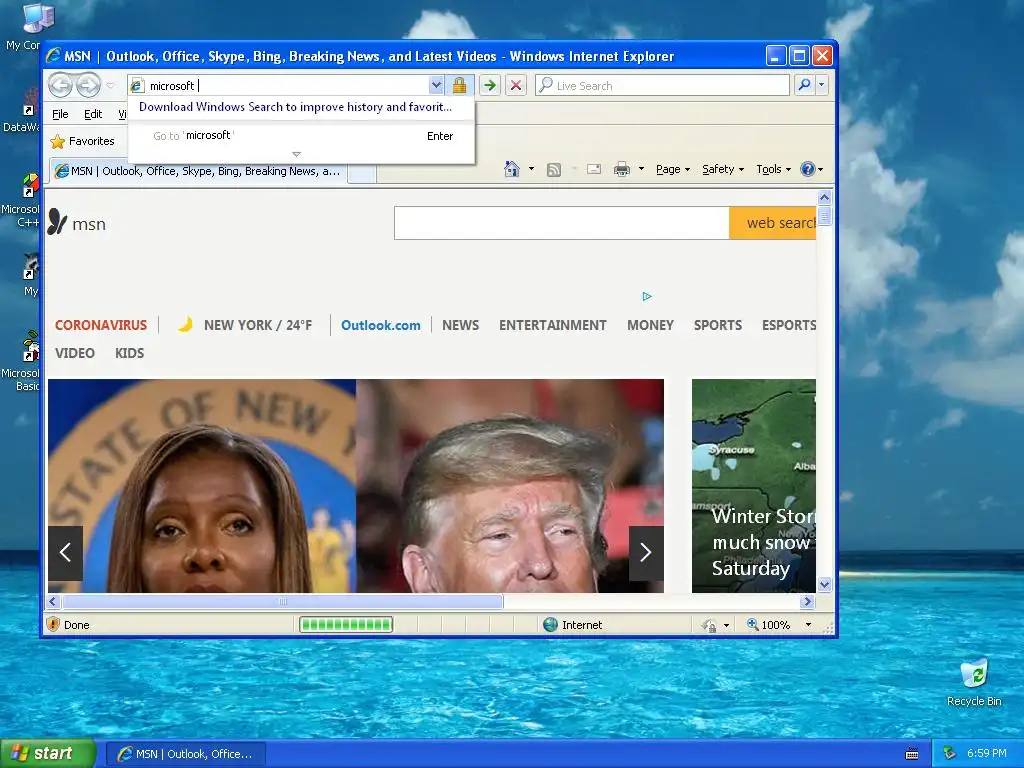Click the status bar shield icon
1024x768 pixels.
tap(53, 624)
